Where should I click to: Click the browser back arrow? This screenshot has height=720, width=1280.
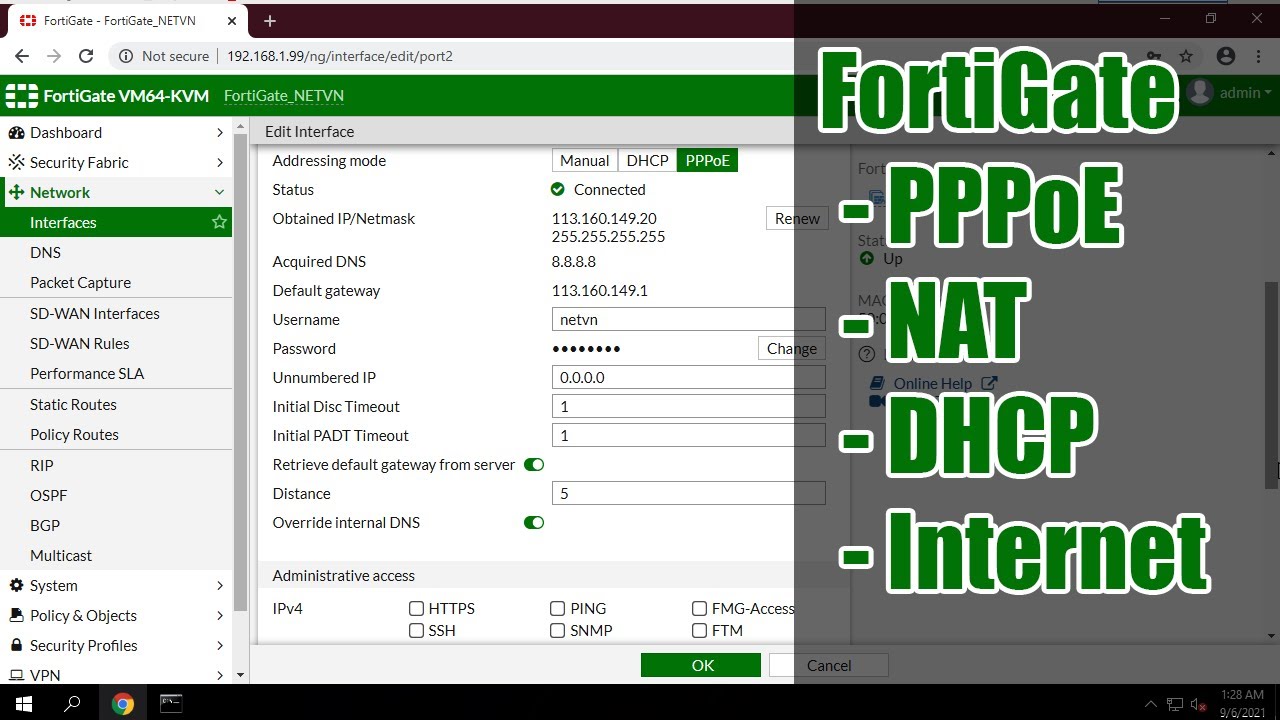click(22, 56)
